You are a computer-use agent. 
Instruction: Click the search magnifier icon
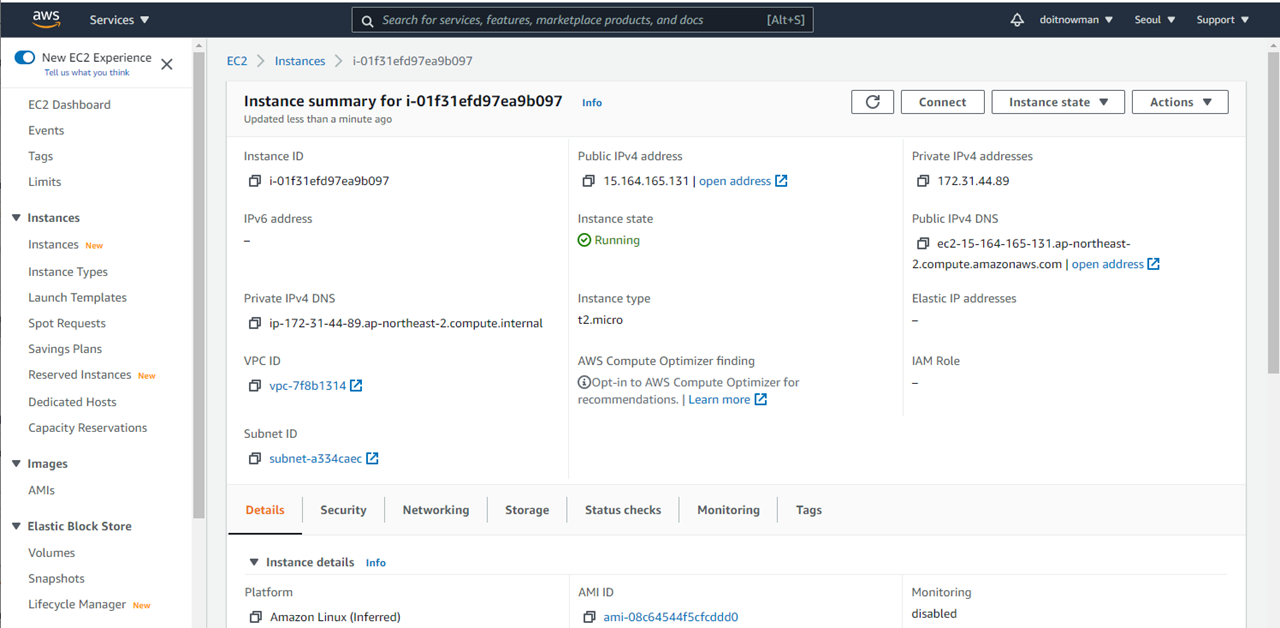pyautogui.click(x=368, y=20)
